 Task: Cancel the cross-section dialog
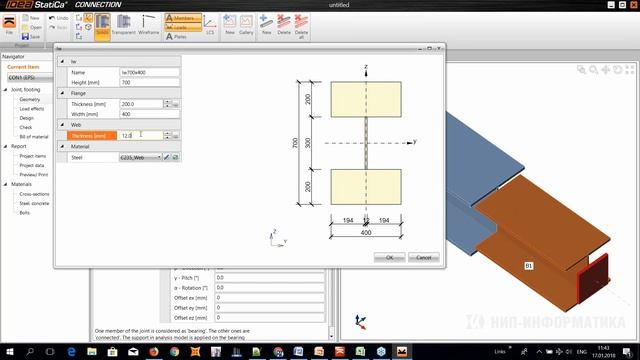coord(424,258)
